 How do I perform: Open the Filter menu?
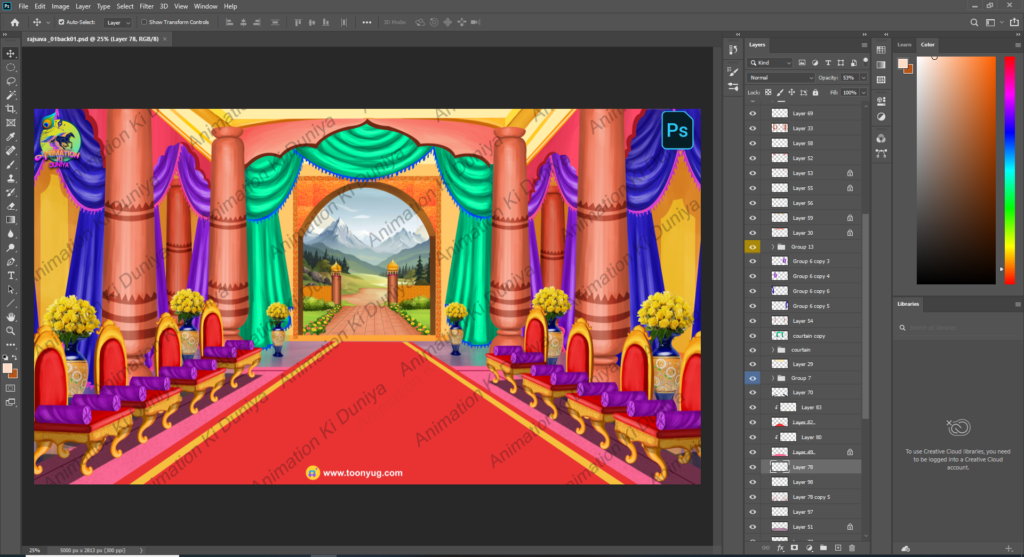(146, 6)
